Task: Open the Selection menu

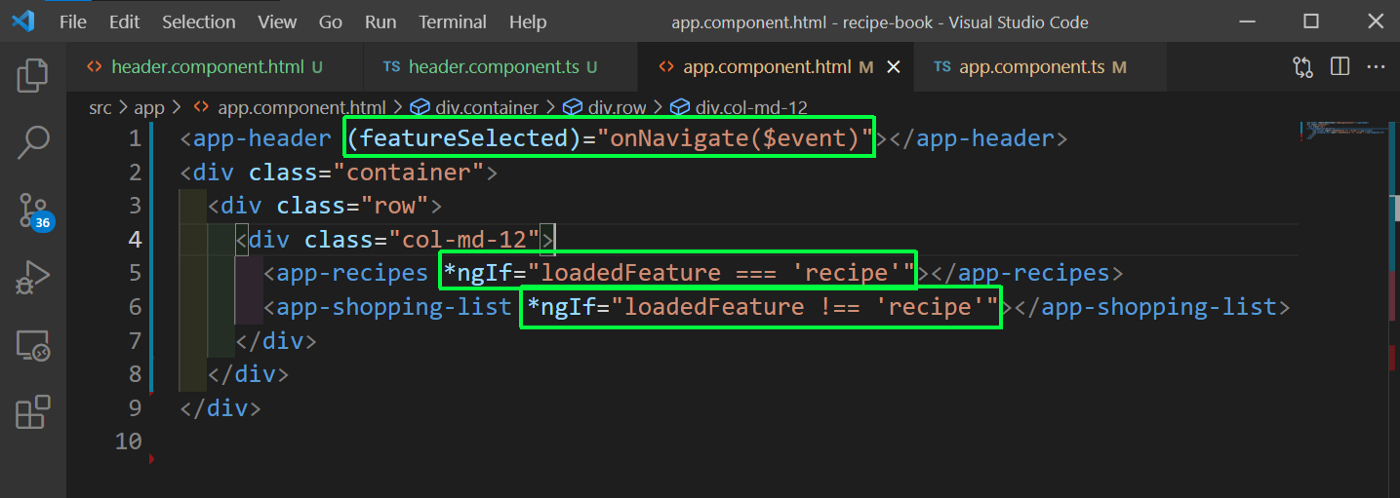Action: [199, 22]
